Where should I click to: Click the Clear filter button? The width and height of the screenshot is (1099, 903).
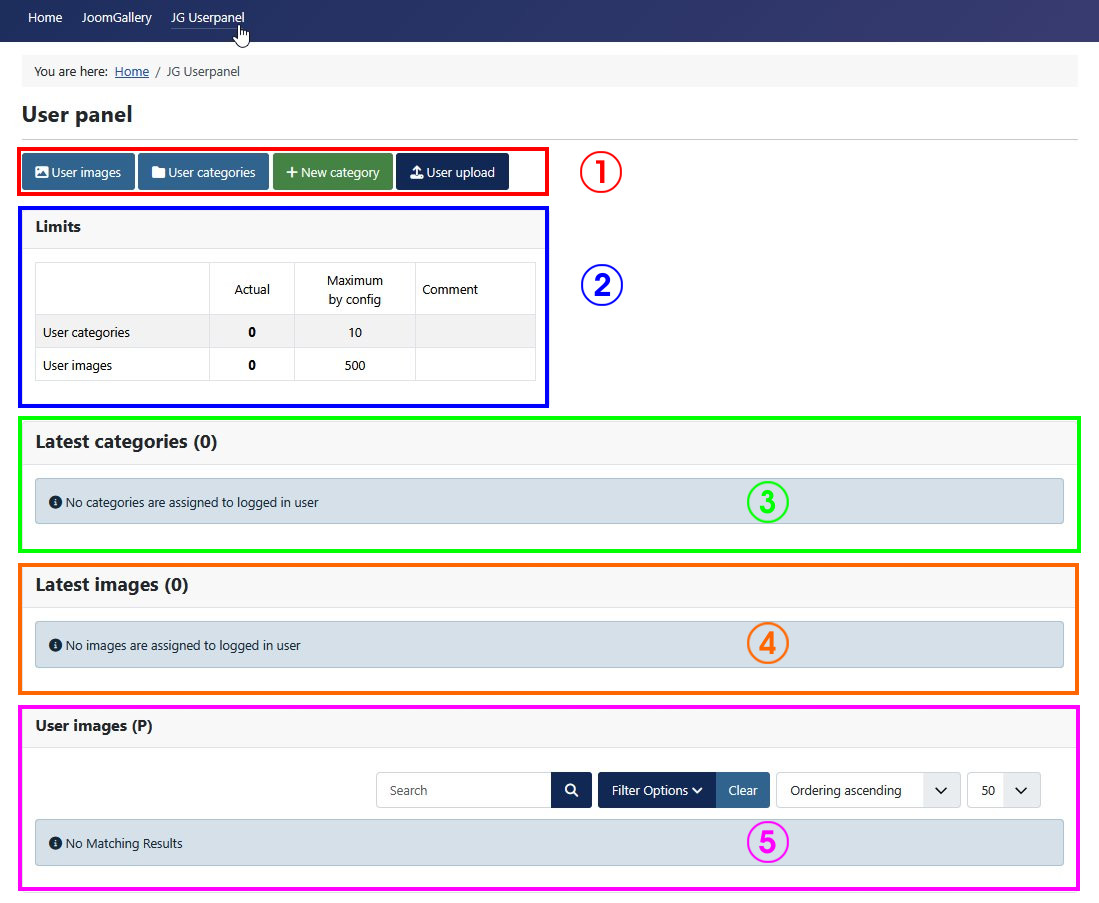click(x=743, y=790)
